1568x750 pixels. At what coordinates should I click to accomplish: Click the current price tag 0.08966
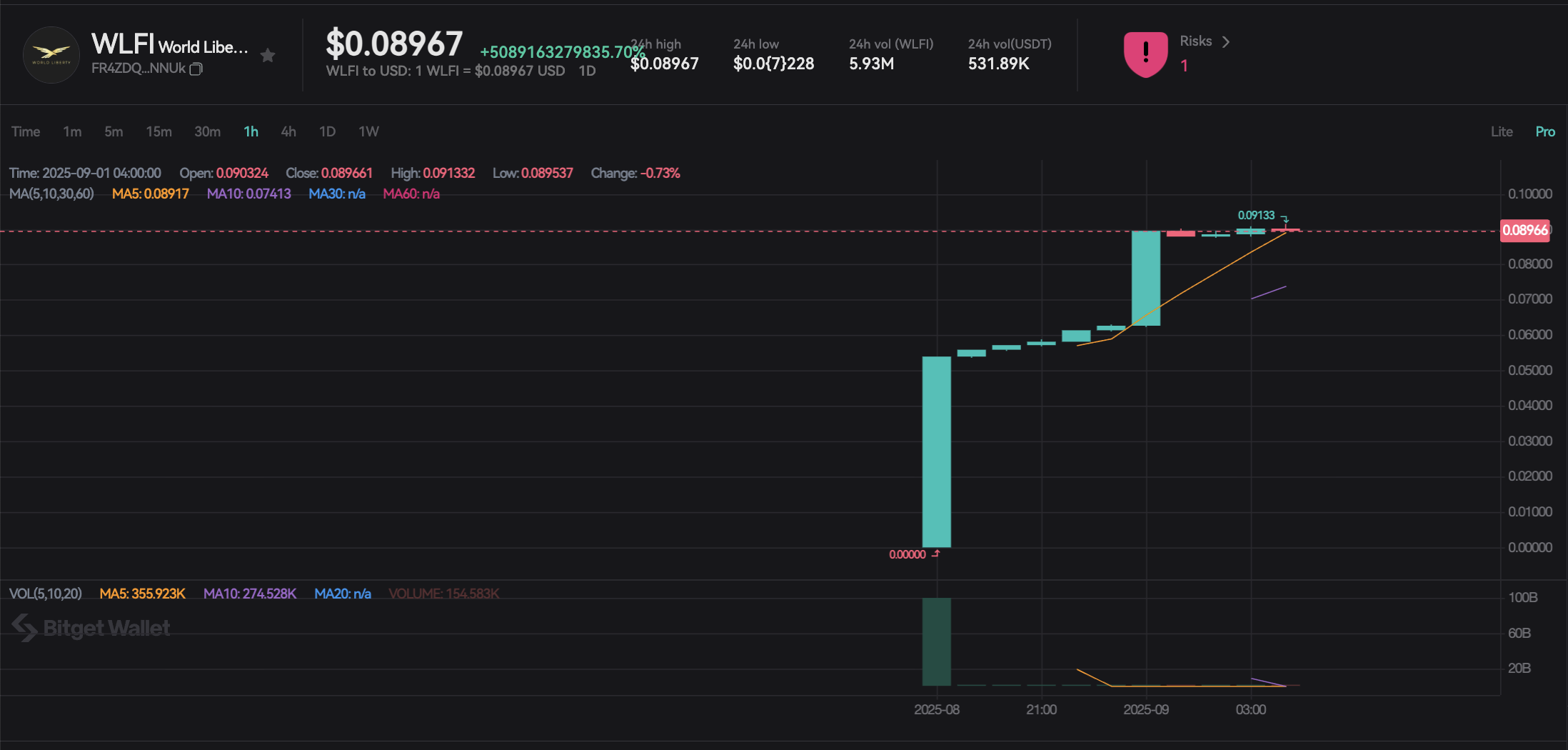pos(1525,230)
